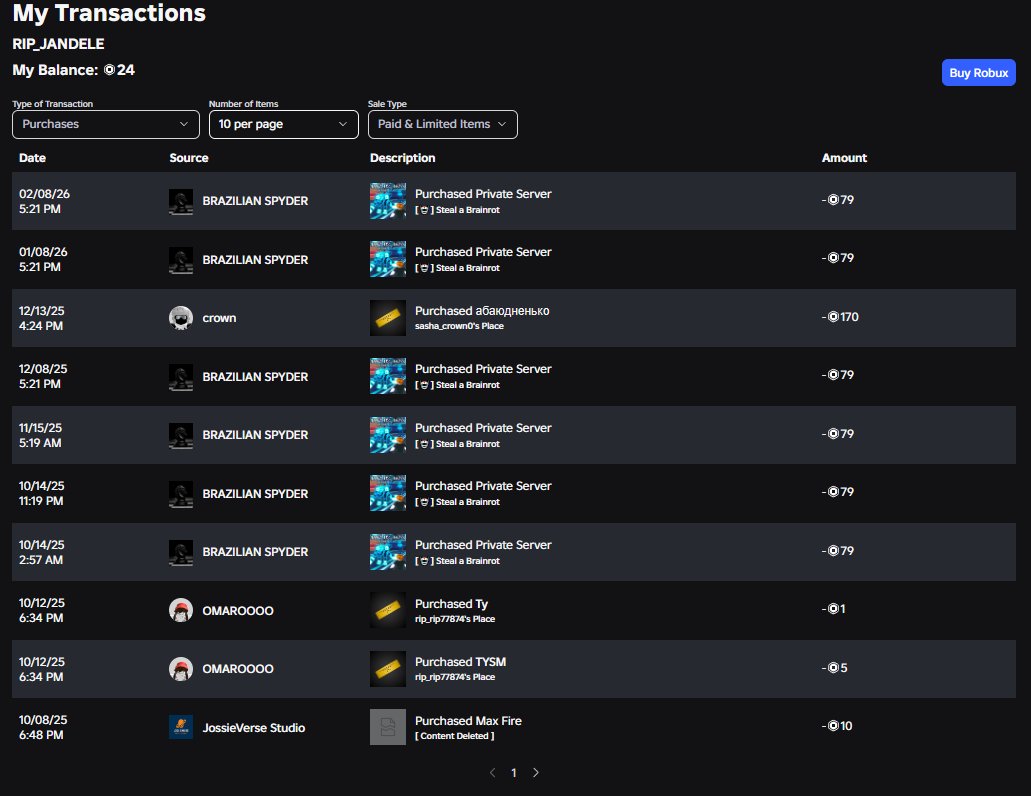This screenshot has width=1031, height=796.
Task: Click date 12/13/25 4:24 PM cell
Action: [41, 318]
